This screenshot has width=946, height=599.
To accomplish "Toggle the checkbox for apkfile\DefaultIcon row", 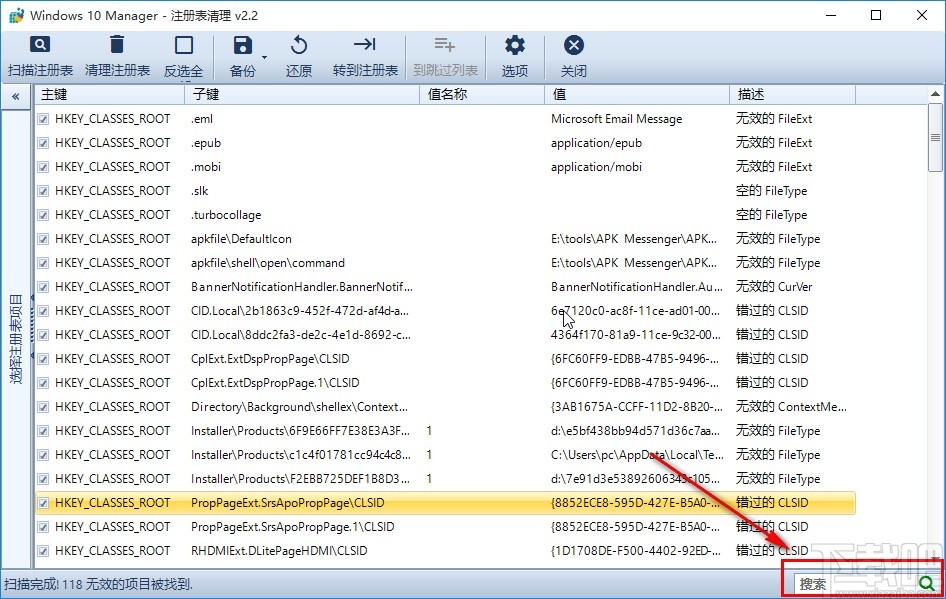I will click(41, 239).
